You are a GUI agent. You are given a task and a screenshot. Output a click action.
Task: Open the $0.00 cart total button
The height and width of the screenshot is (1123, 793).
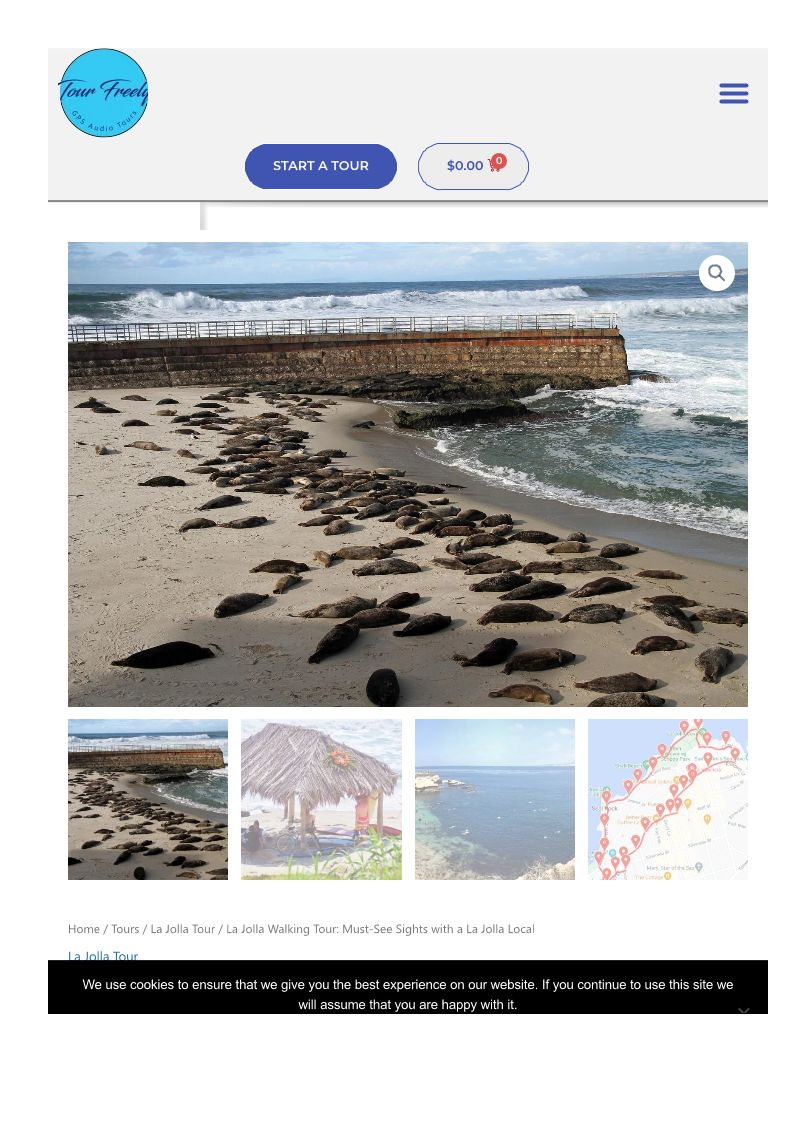474,166
